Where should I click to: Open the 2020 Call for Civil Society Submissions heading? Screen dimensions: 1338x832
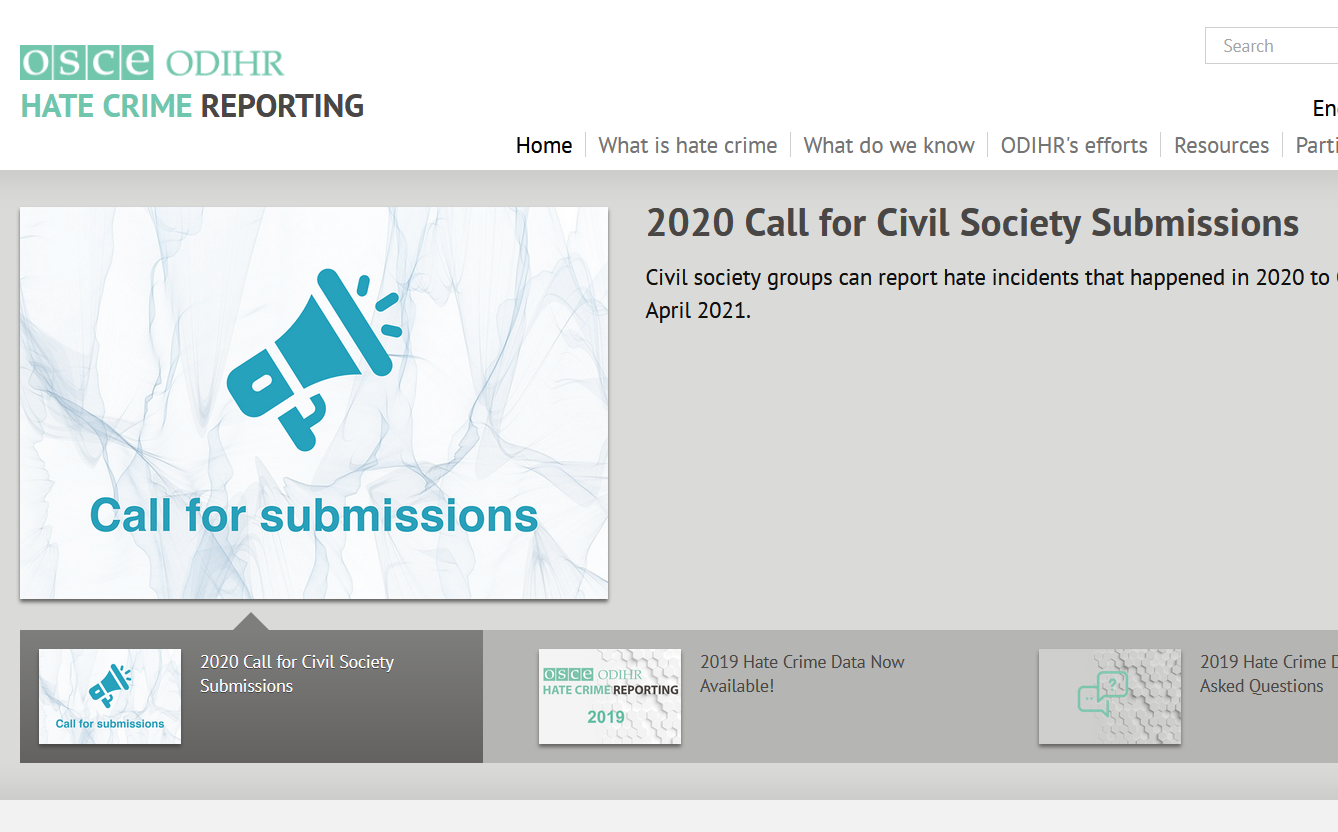(x=971, y=223)
